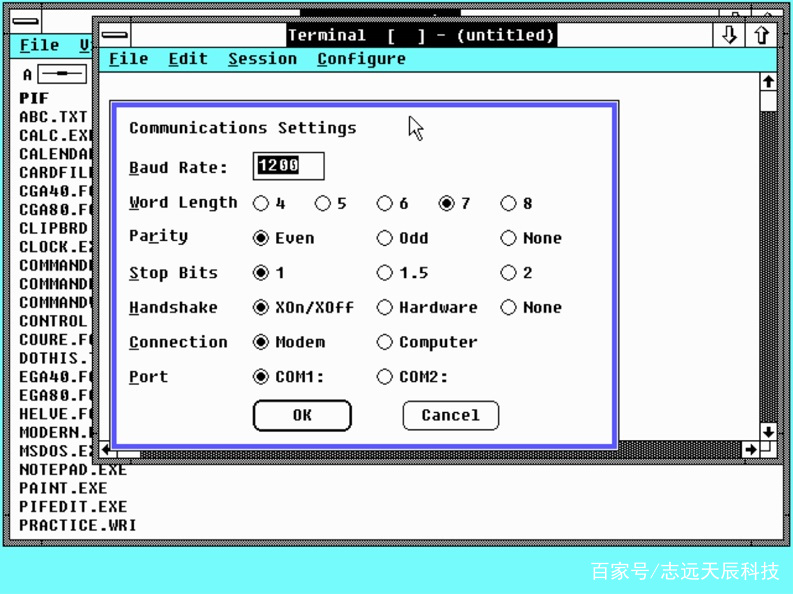
Task: Open the Configure menu
Action: pyautogui.click(x=362, y=59)
